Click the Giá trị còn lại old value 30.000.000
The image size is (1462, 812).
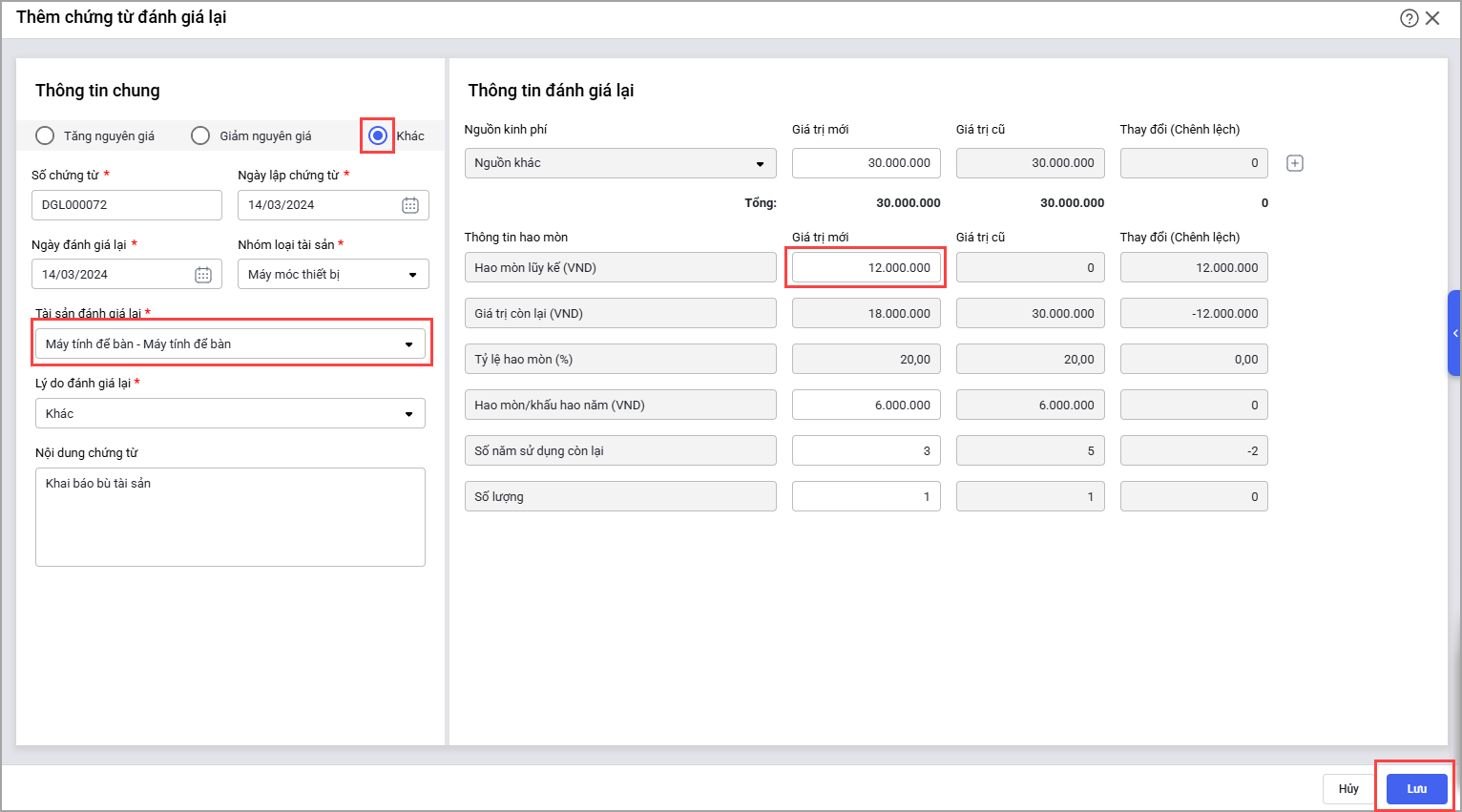click(1031, 313)
